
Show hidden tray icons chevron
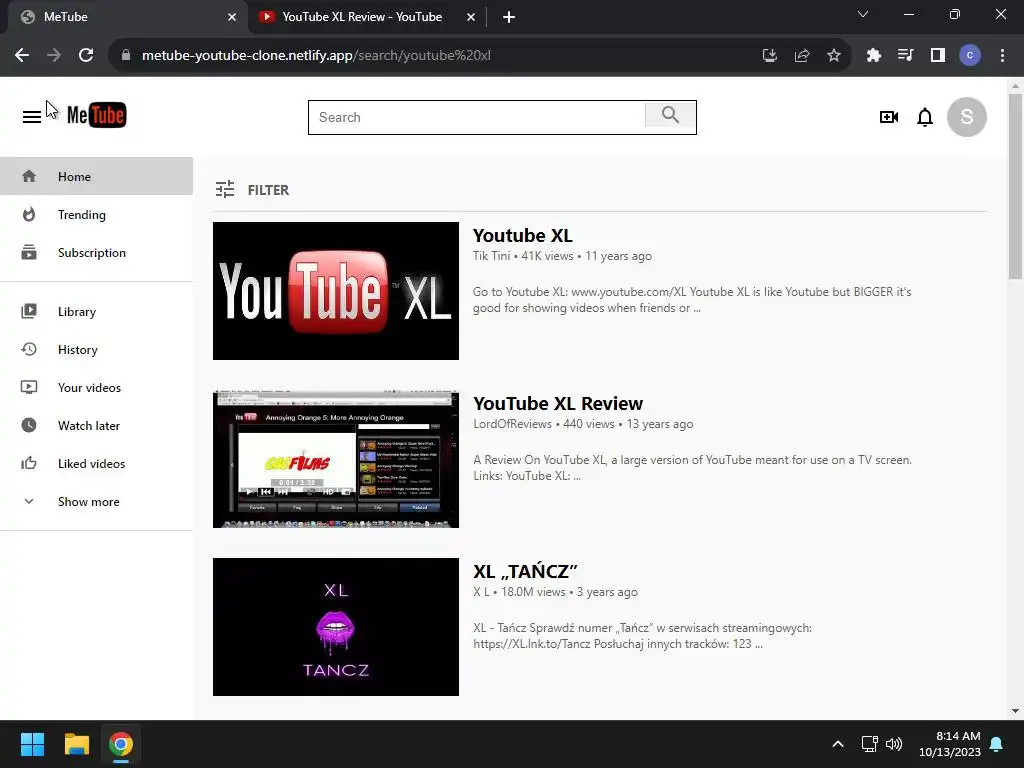(838, 744)
